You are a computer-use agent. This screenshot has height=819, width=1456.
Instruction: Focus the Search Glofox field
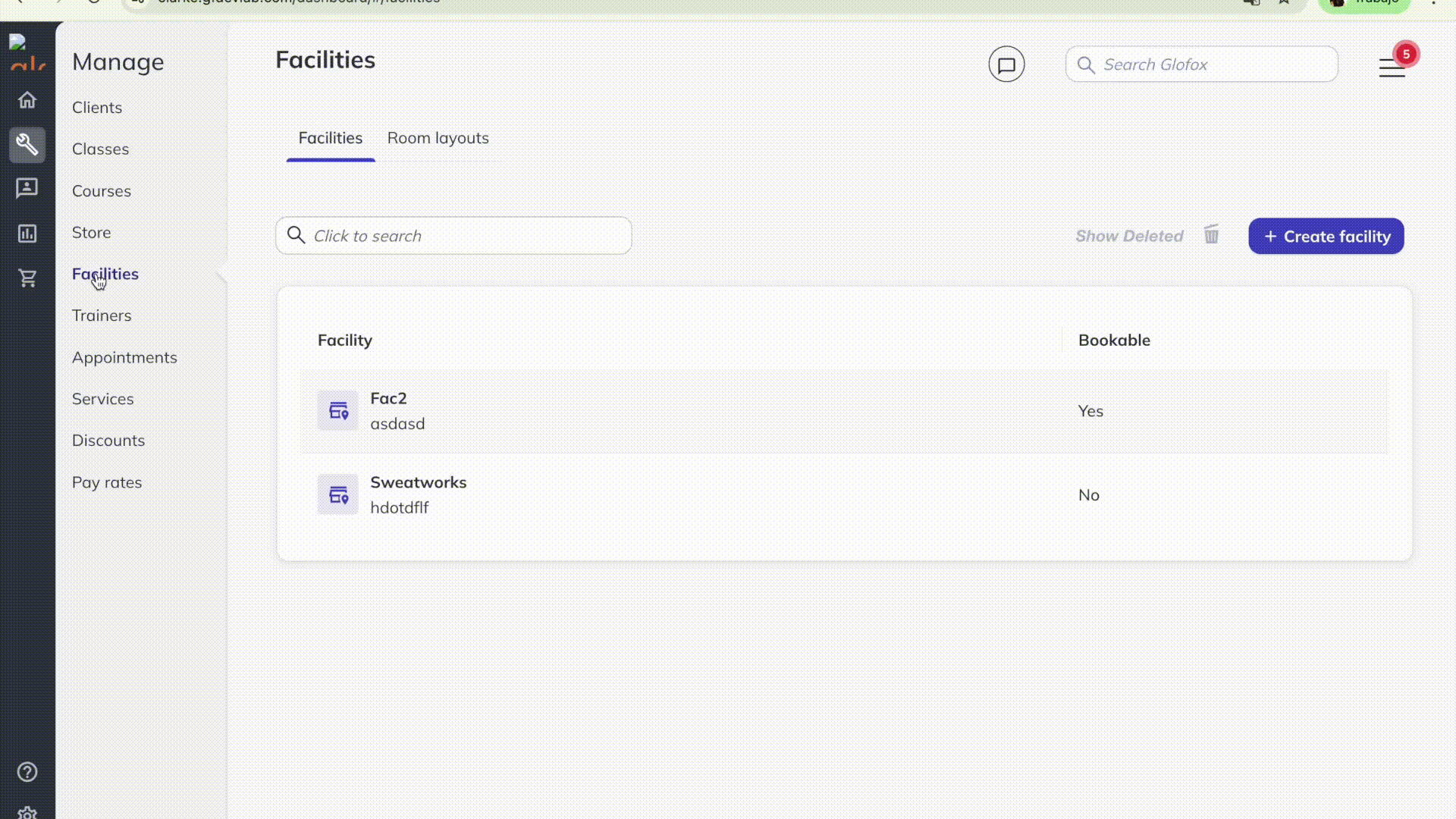1201,64
